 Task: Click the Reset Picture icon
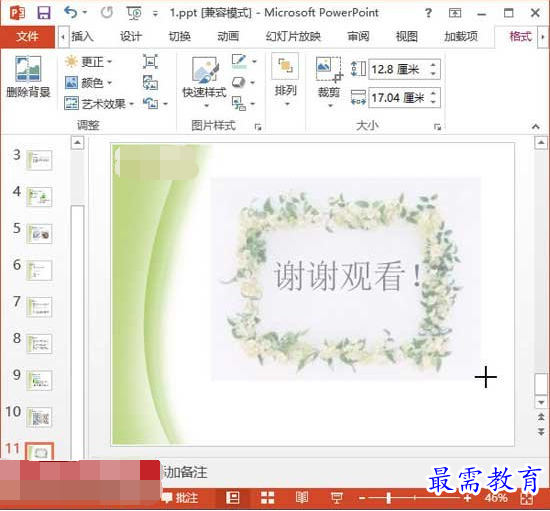[x=150, y=103]
